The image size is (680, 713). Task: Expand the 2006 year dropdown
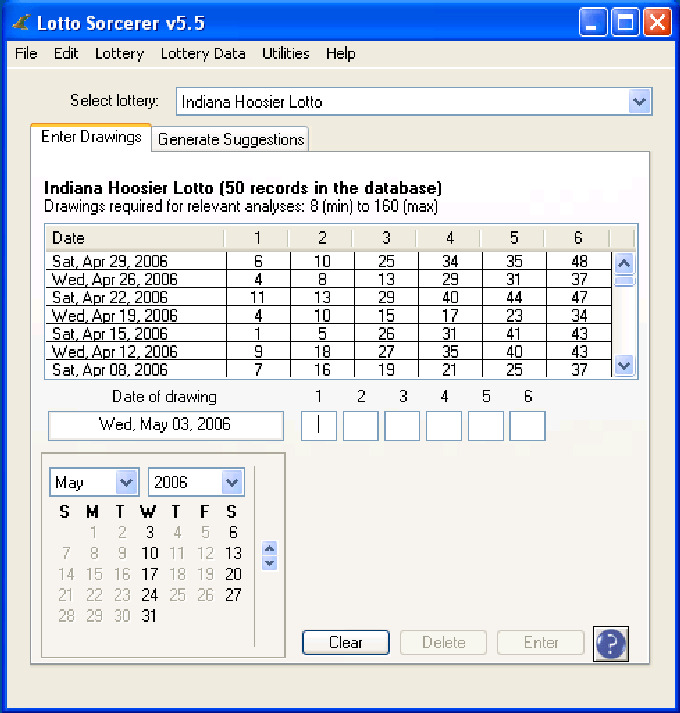(x=232, y=482)
